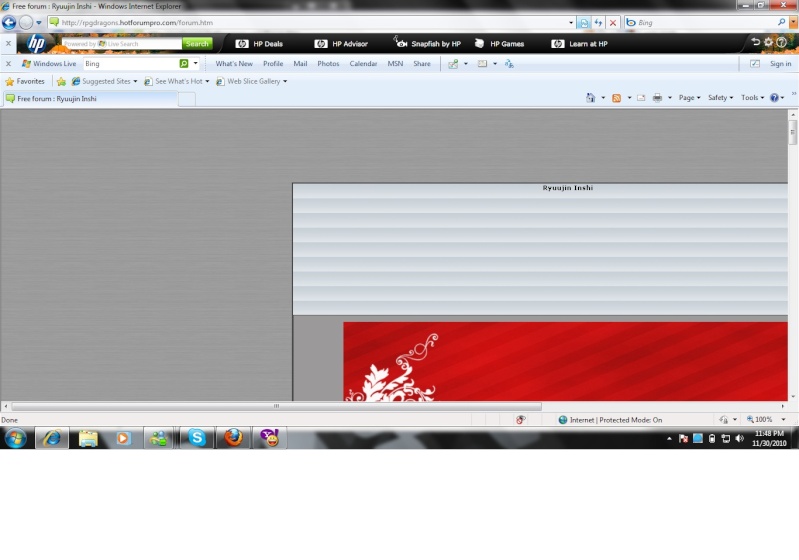Image resolution: width=799 pixels, height=560 pixels.
Task: Click the HP logo on the toolbar
Action: click(x=36, y=44)
